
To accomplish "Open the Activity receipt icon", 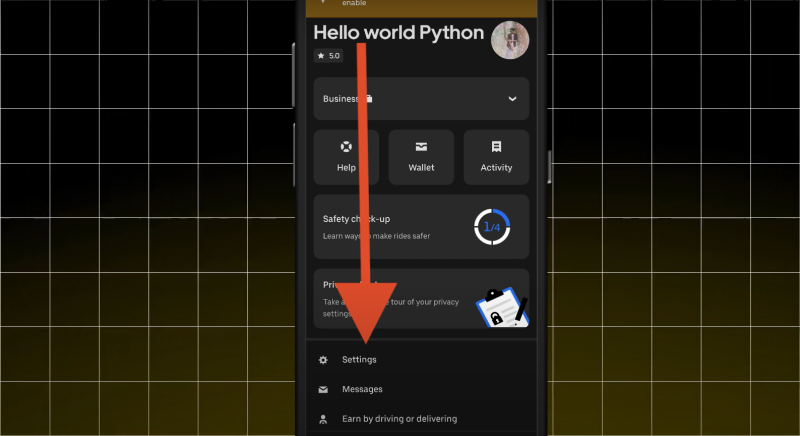I will [496, 147].
